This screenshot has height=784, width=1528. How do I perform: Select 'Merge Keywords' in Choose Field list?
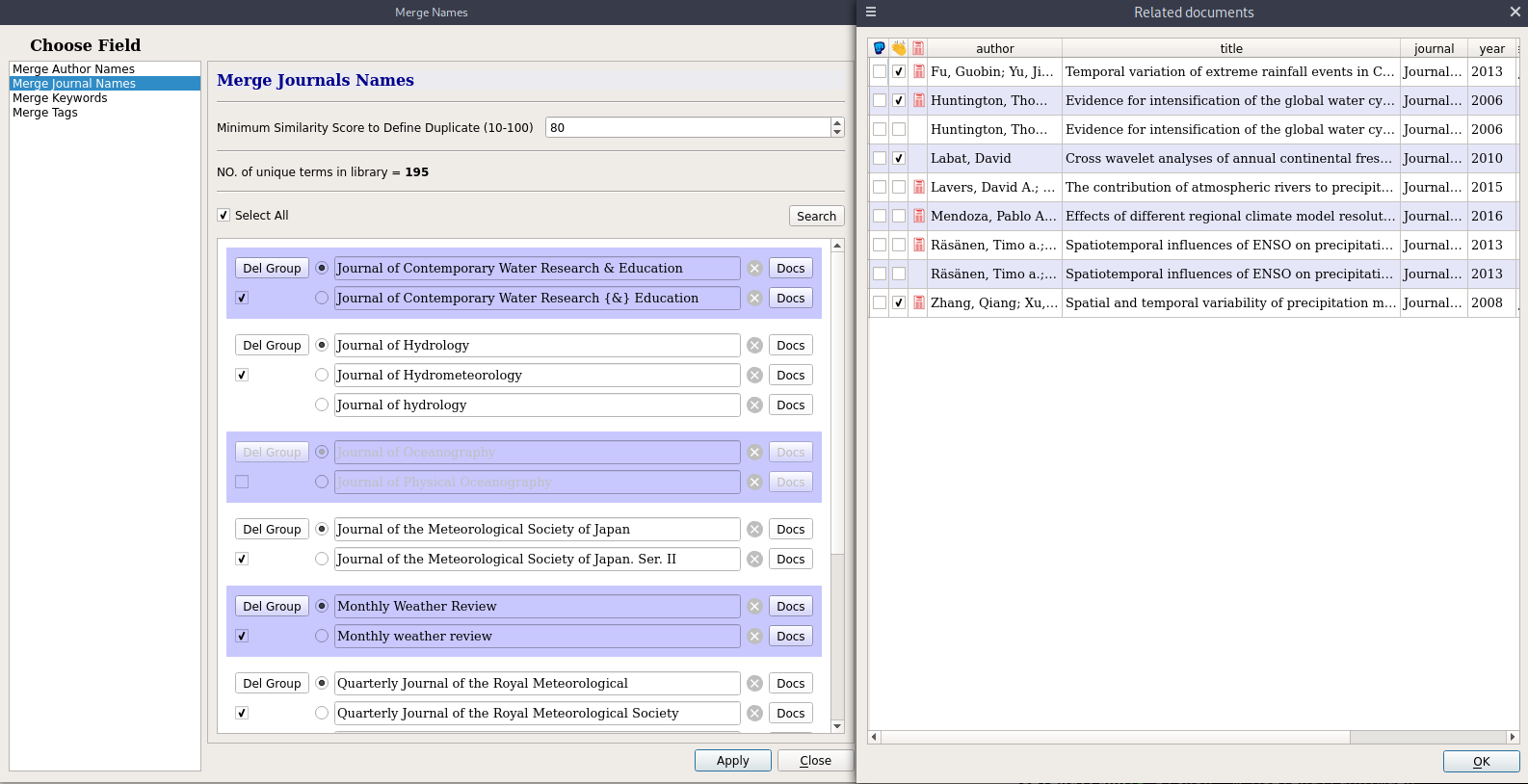point(105,98)
